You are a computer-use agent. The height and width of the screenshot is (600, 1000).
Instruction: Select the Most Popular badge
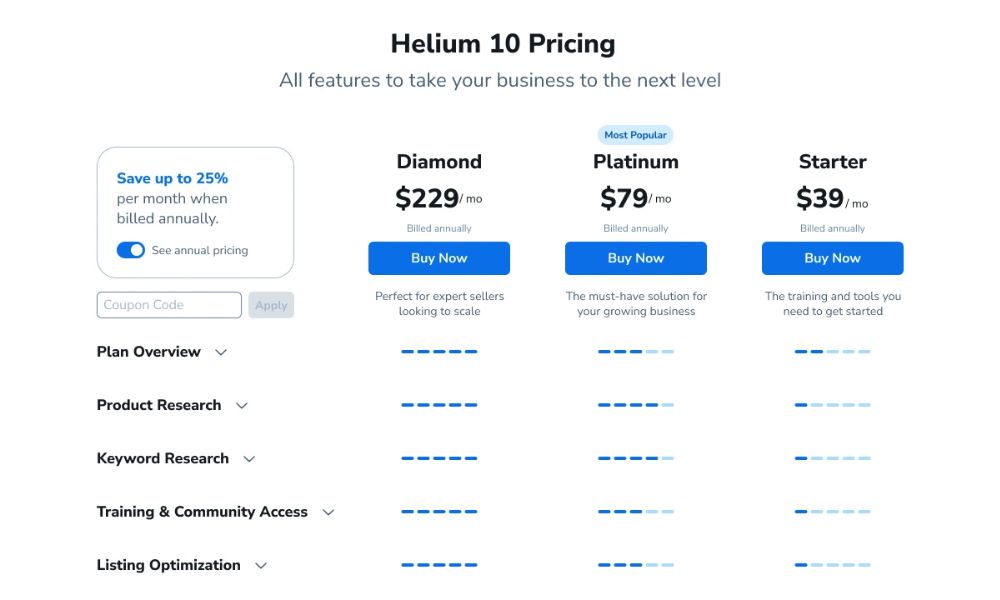pyautogui.click(x=635, y=134)
